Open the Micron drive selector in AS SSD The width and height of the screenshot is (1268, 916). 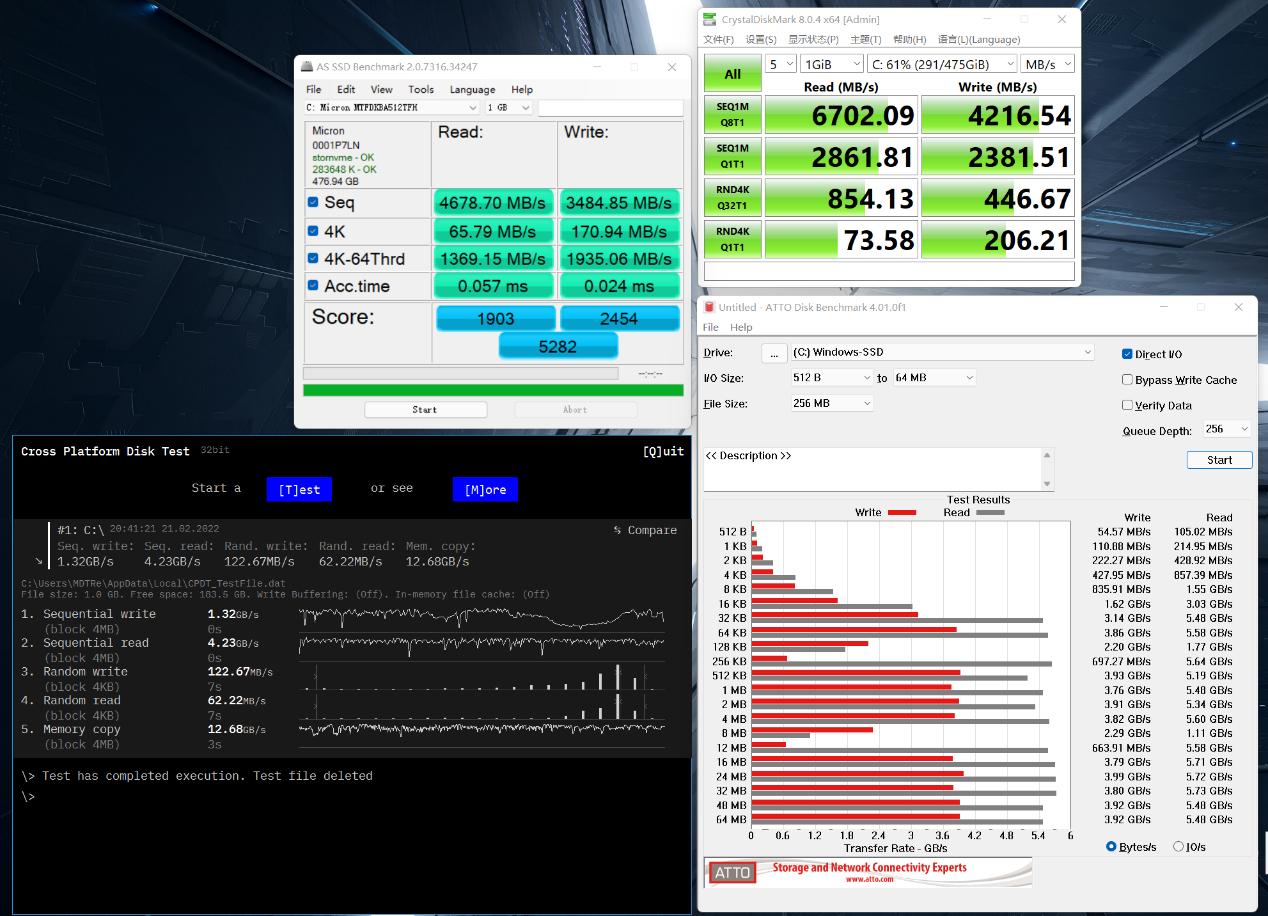pyautogui.click(x=392, y=108)
